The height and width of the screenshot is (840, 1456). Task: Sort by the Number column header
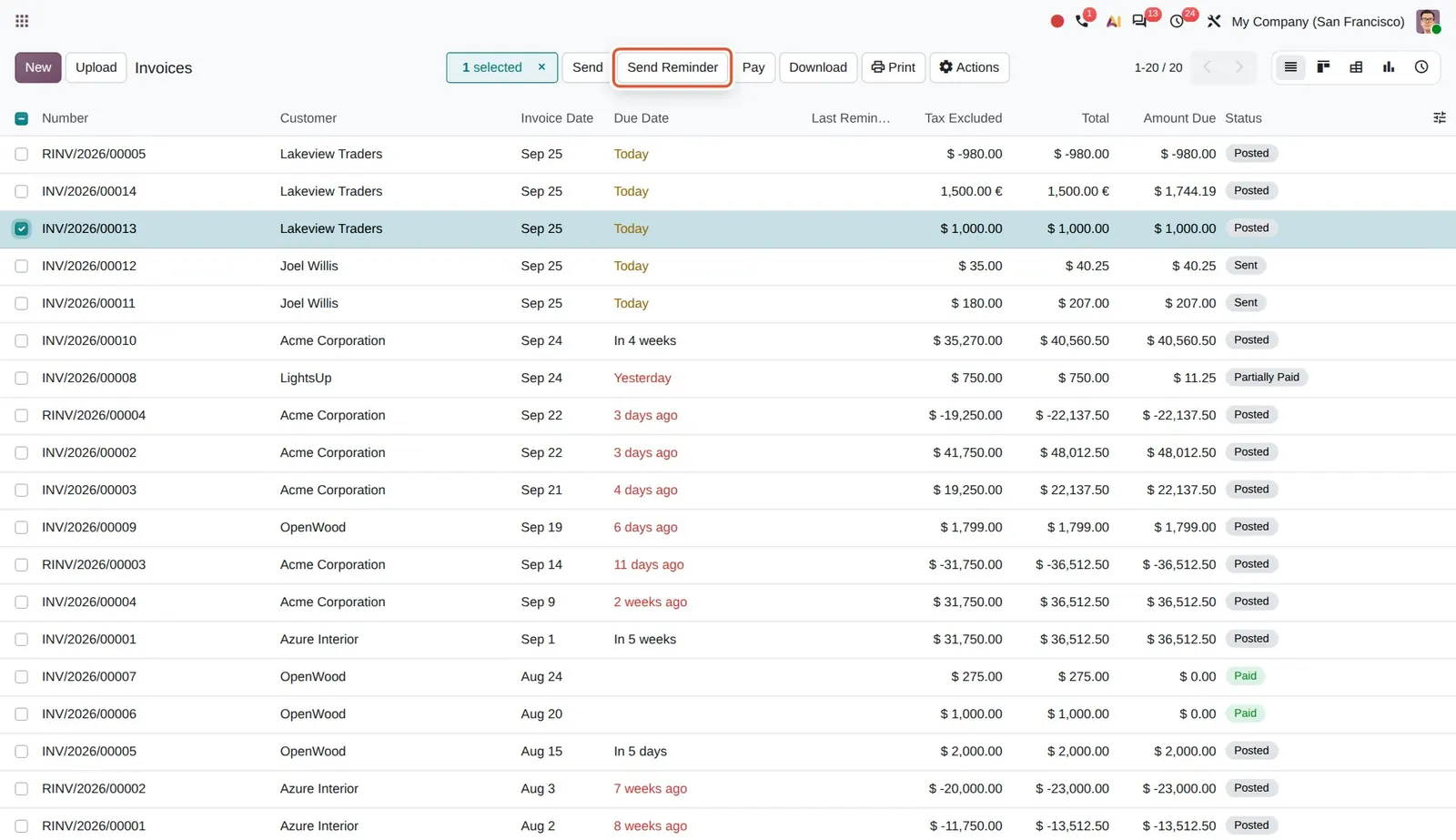(65, 118)
